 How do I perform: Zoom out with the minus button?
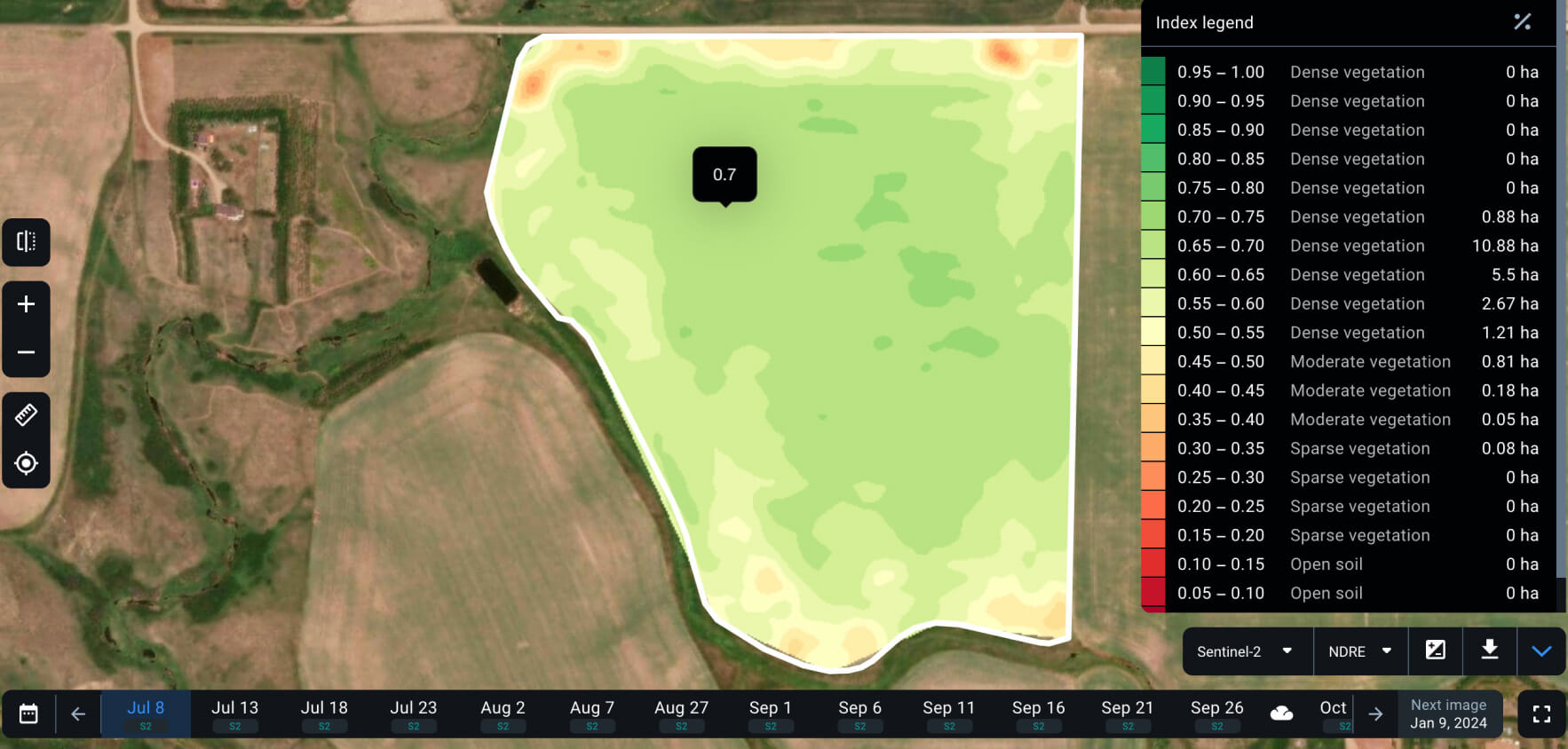coord(26,352)
